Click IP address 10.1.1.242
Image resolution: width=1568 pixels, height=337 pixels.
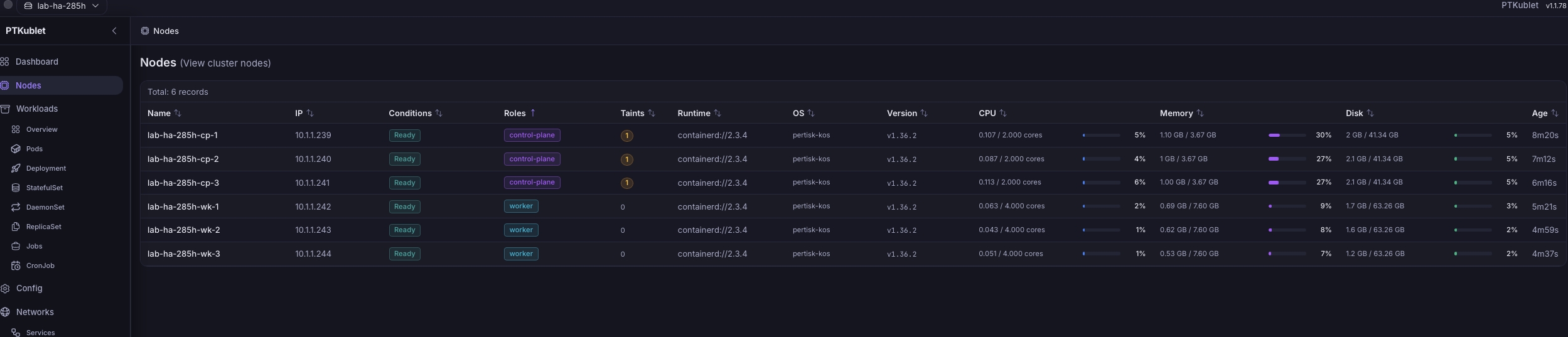[313, 206]
